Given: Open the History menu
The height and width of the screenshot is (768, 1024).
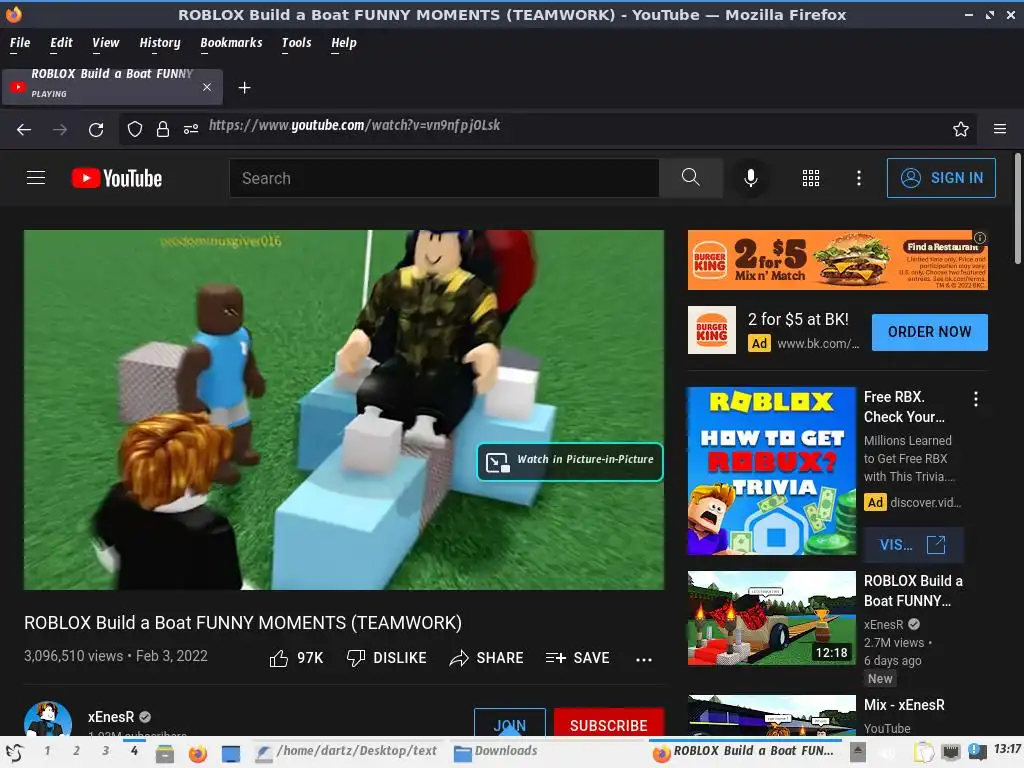Looking at the screenshot, I should pyautogui.click(x=159, y=43).
